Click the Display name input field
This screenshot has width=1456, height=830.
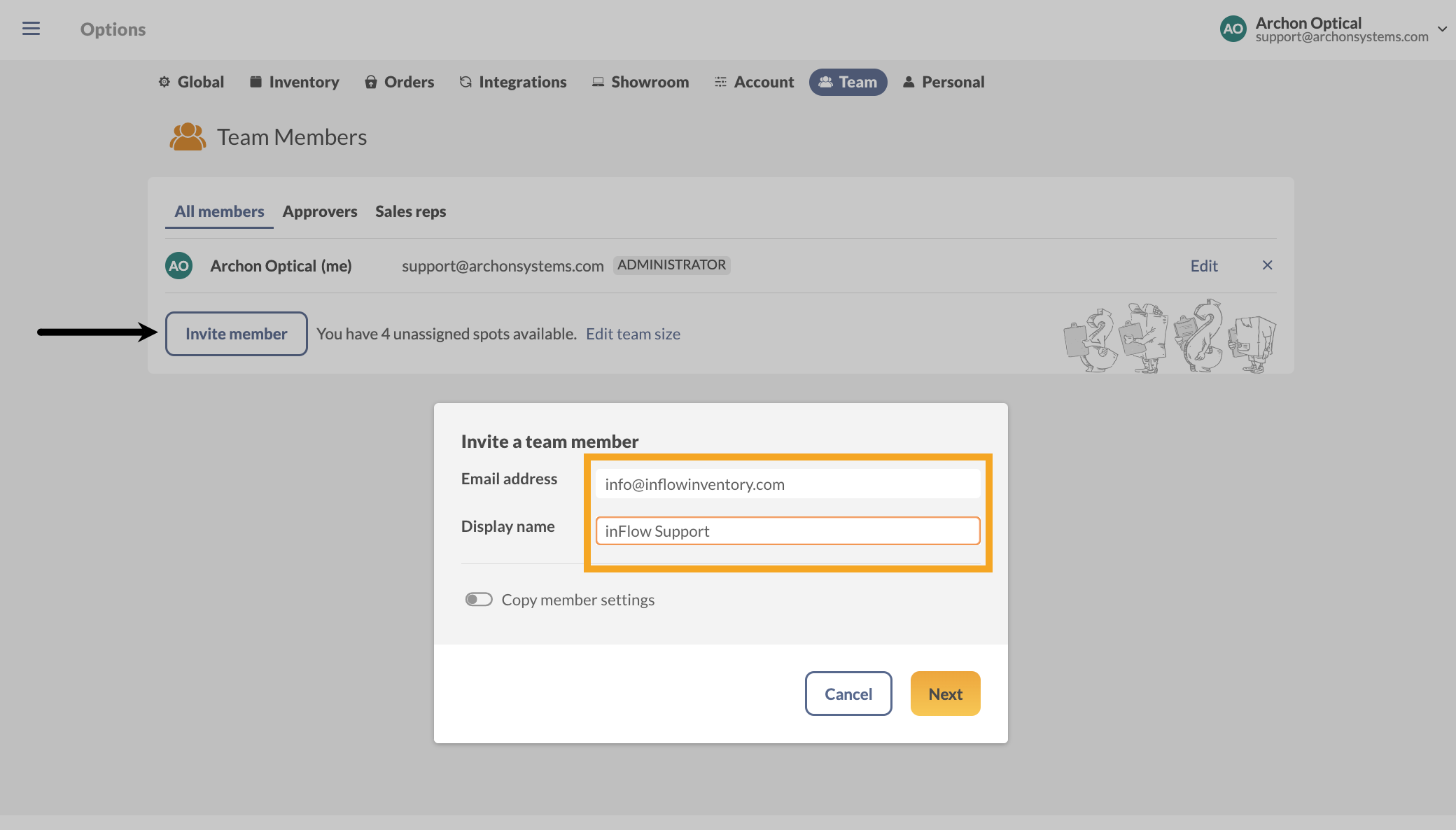coord(787,530)
